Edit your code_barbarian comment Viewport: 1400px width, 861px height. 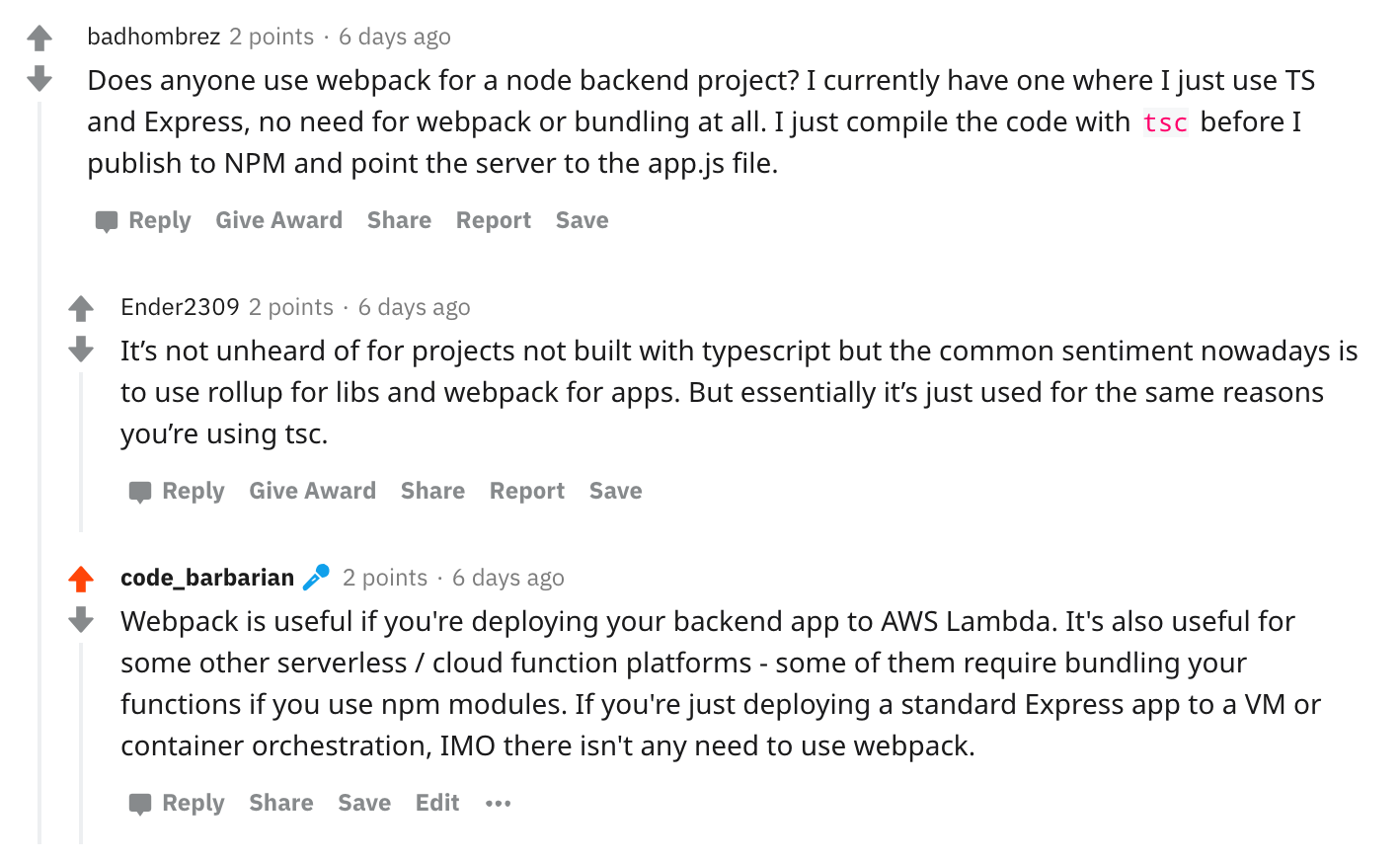click(x=437, y=803)
